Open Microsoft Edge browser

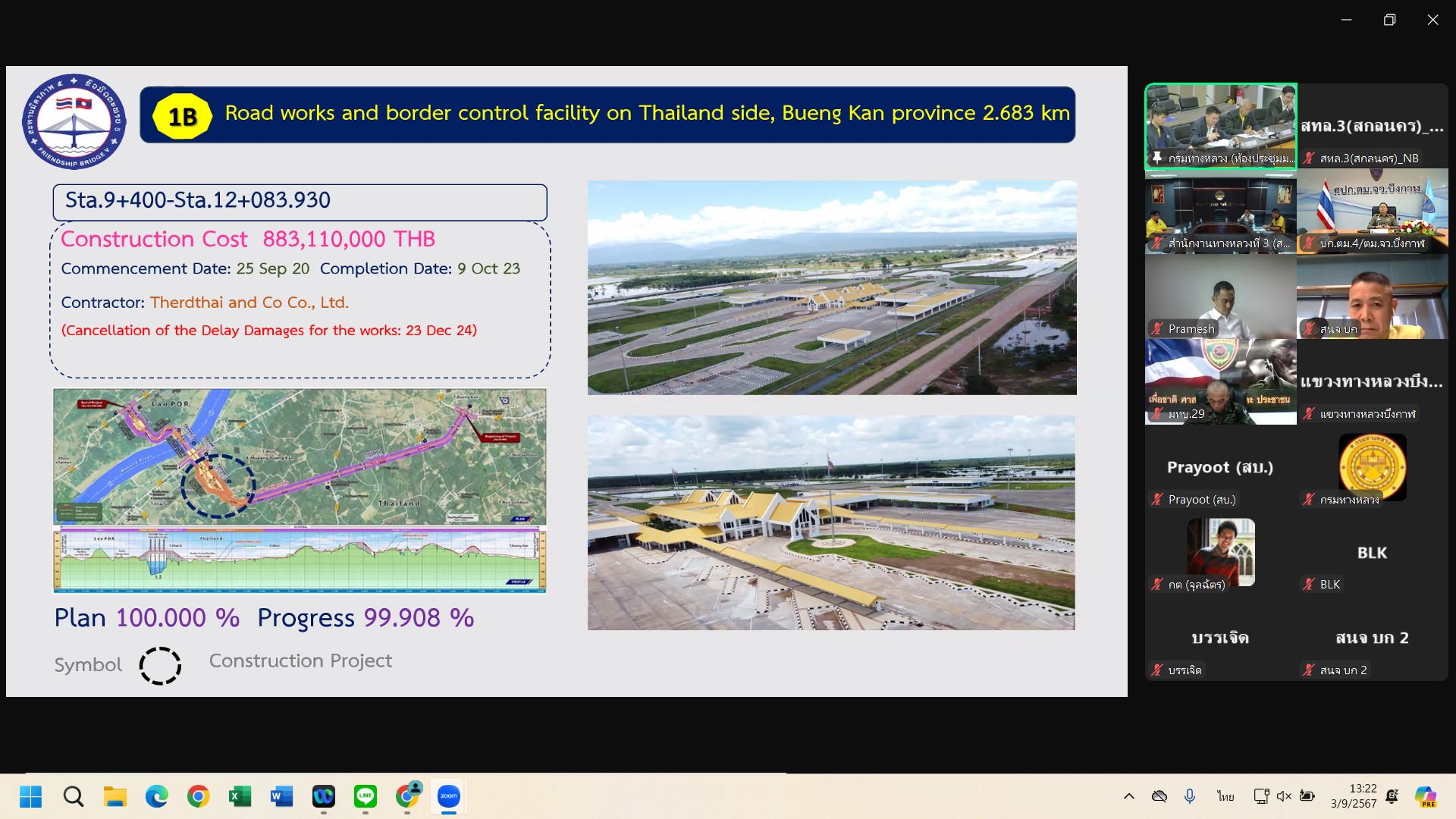[157, 796]
